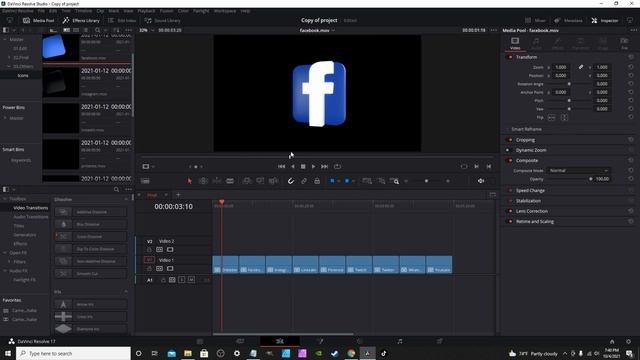
Task: Click the Flip vertical button
Action: coord(564,118)
